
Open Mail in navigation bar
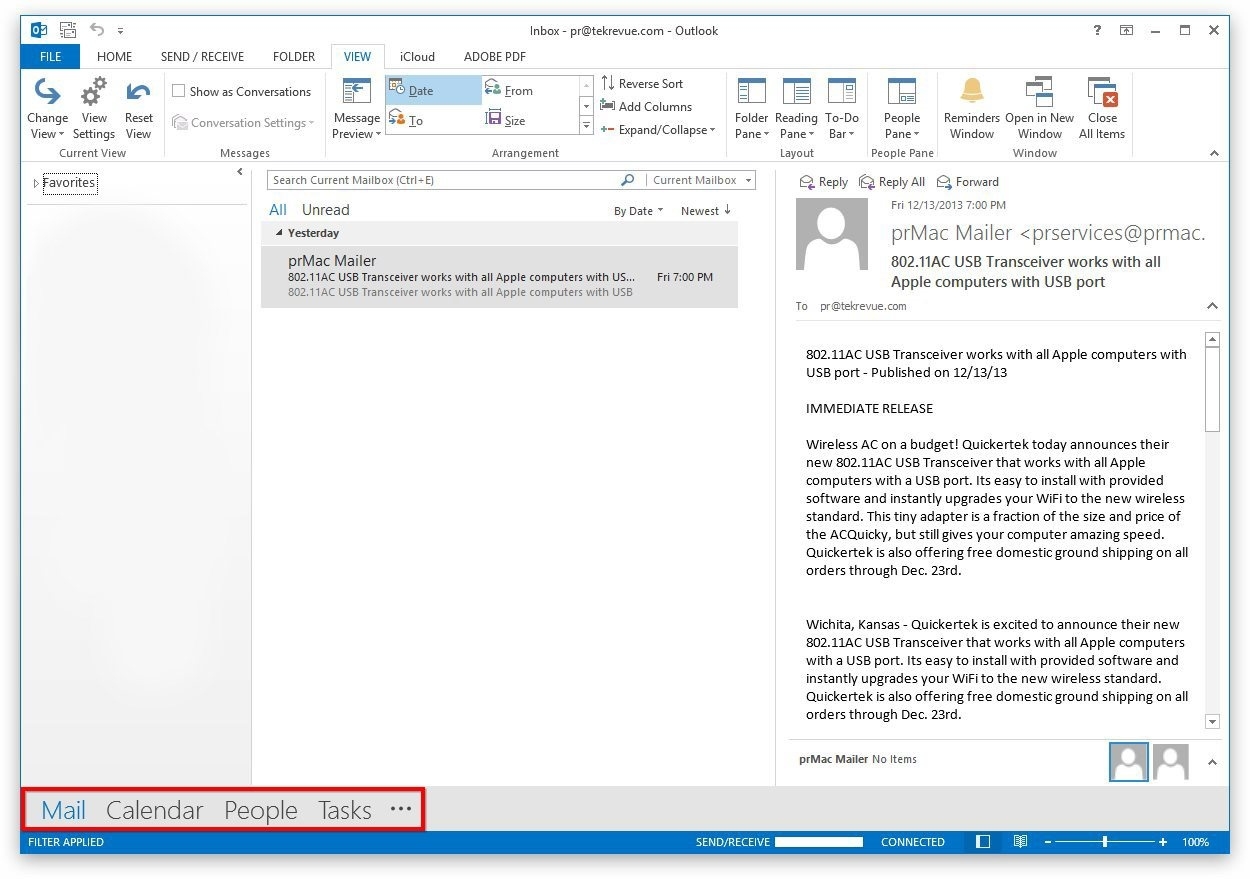click(63, 810)
